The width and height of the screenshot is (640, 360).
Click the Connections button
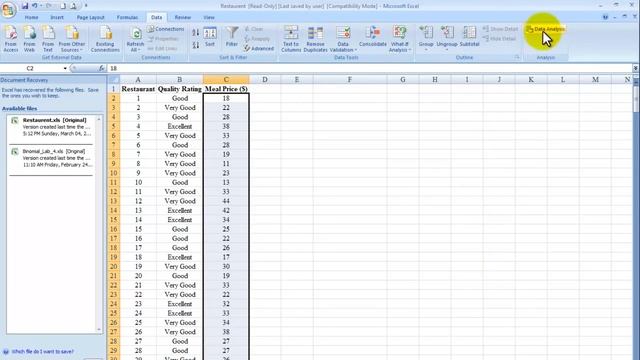pyautogui.click(x=166, y=29)
